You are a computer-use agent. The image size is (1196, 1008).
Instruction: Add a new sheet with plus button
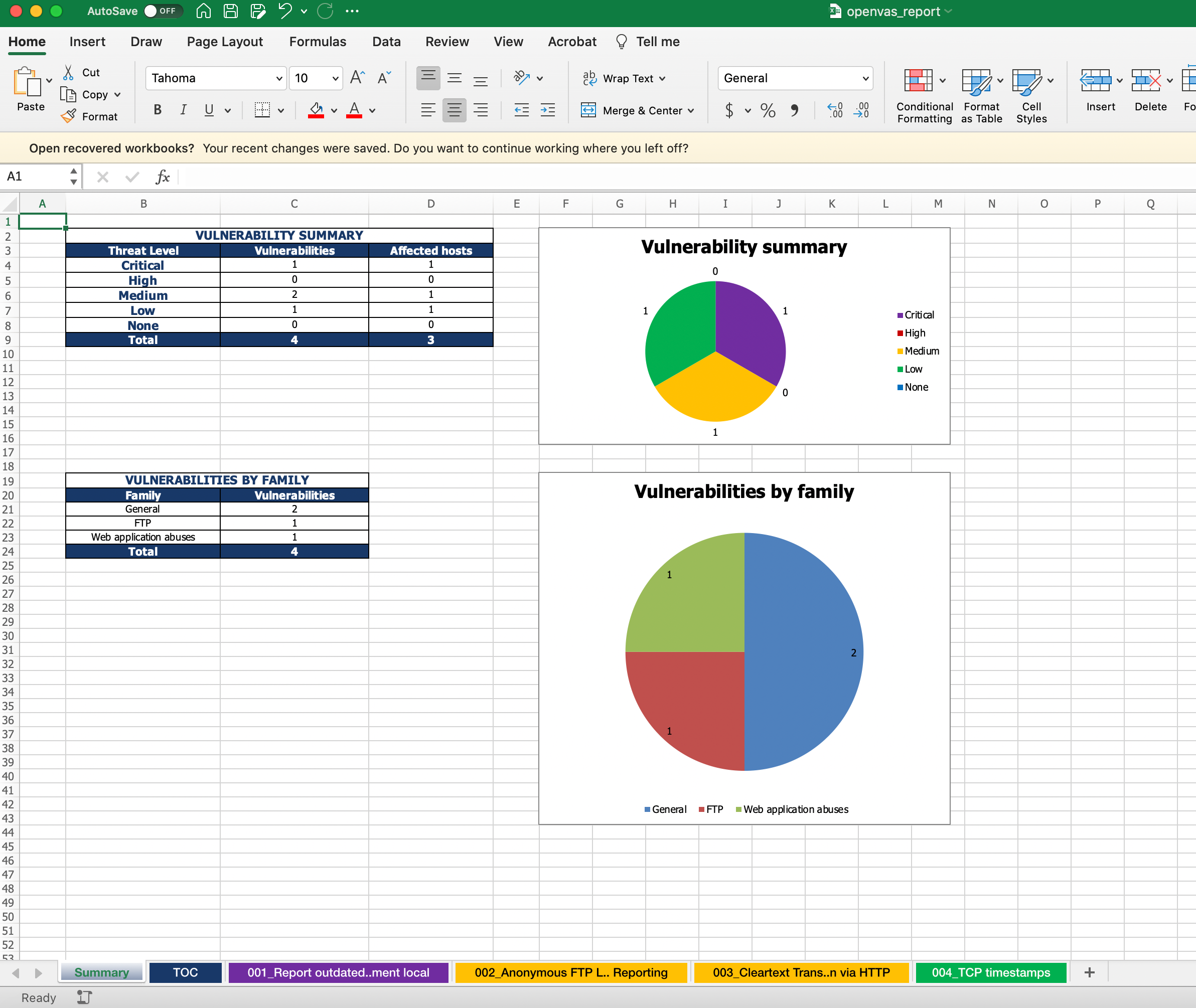click(x=1089, y=972)
